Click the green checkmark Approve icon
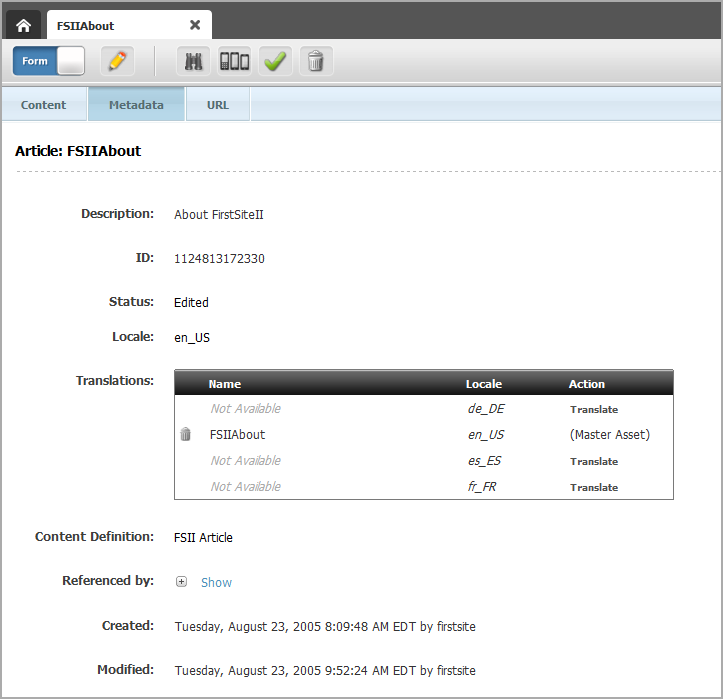723x699 pixels. coord(275,61)
